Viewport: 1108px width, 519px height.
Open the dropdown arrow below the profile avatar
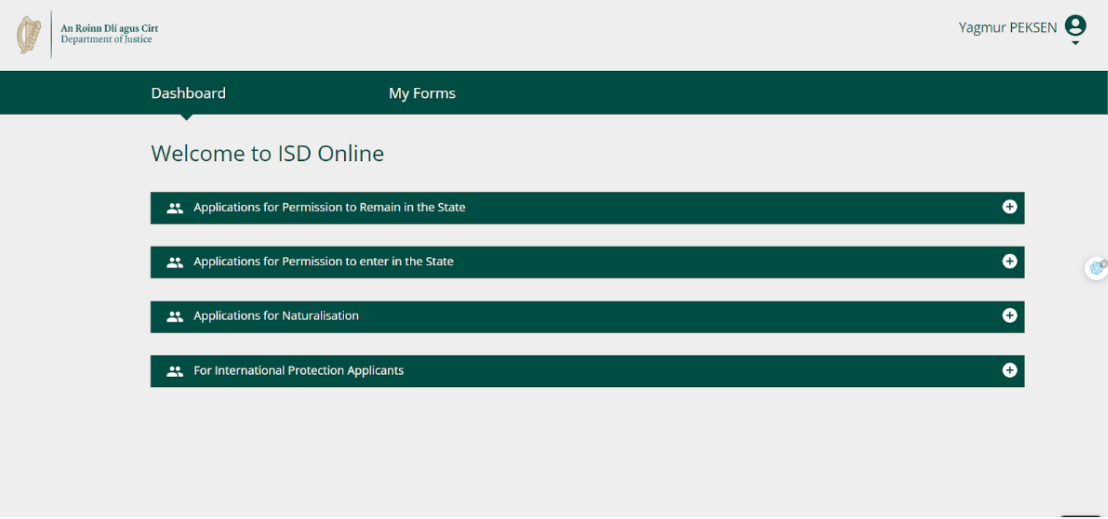[1075, 43]
